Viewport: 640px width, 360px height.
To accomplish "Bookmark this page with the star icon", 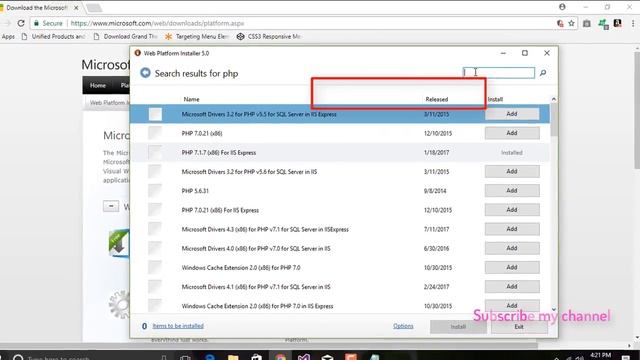I will click(571, 23).
